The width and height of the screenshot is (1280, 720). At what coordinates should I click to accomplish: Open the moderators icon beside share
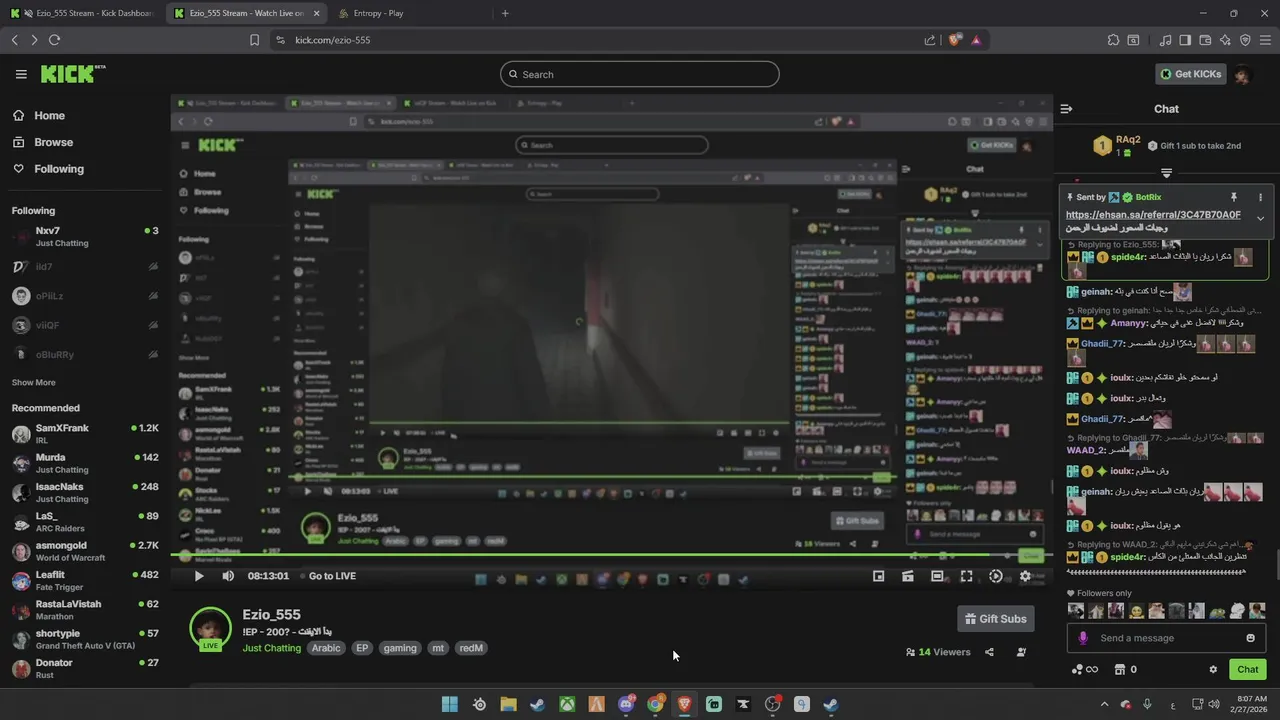pyautogui.click(x=1021, y=652)
